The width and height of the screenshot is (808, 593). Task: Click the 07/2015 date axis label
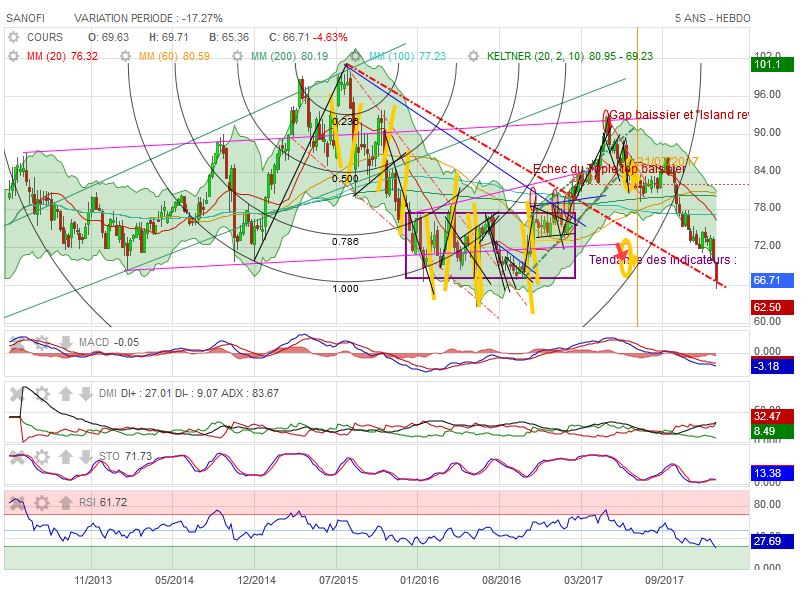(338, 580)
